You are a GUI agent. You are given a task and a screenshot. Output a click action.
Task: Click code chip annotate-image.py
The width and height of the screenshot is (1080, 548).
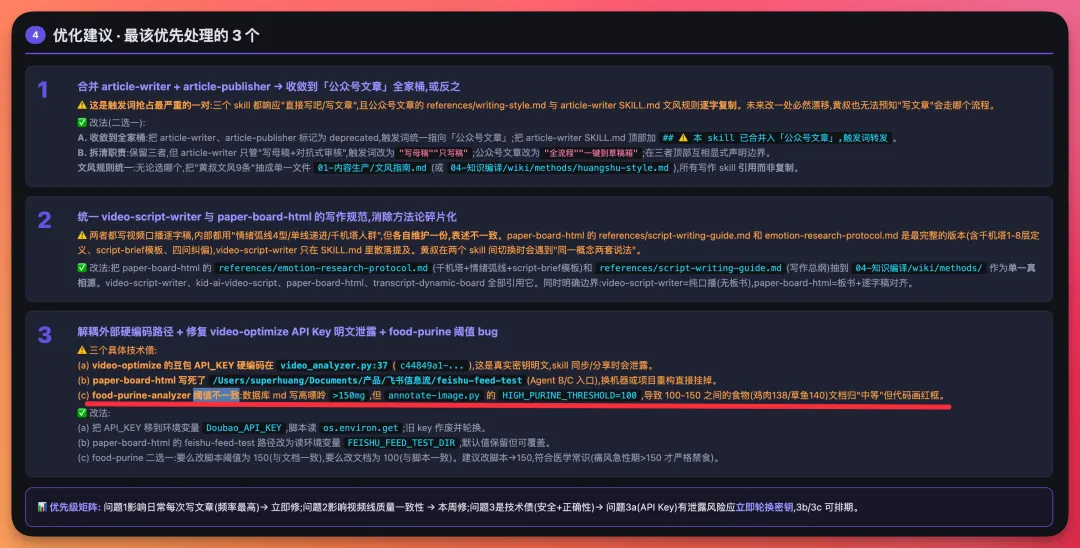coord(433,396)
